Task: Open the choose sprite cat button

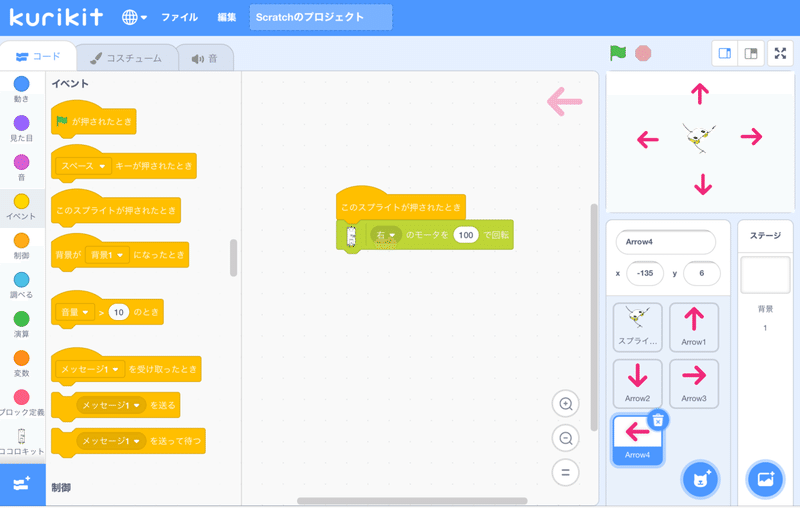Action: 700,479
